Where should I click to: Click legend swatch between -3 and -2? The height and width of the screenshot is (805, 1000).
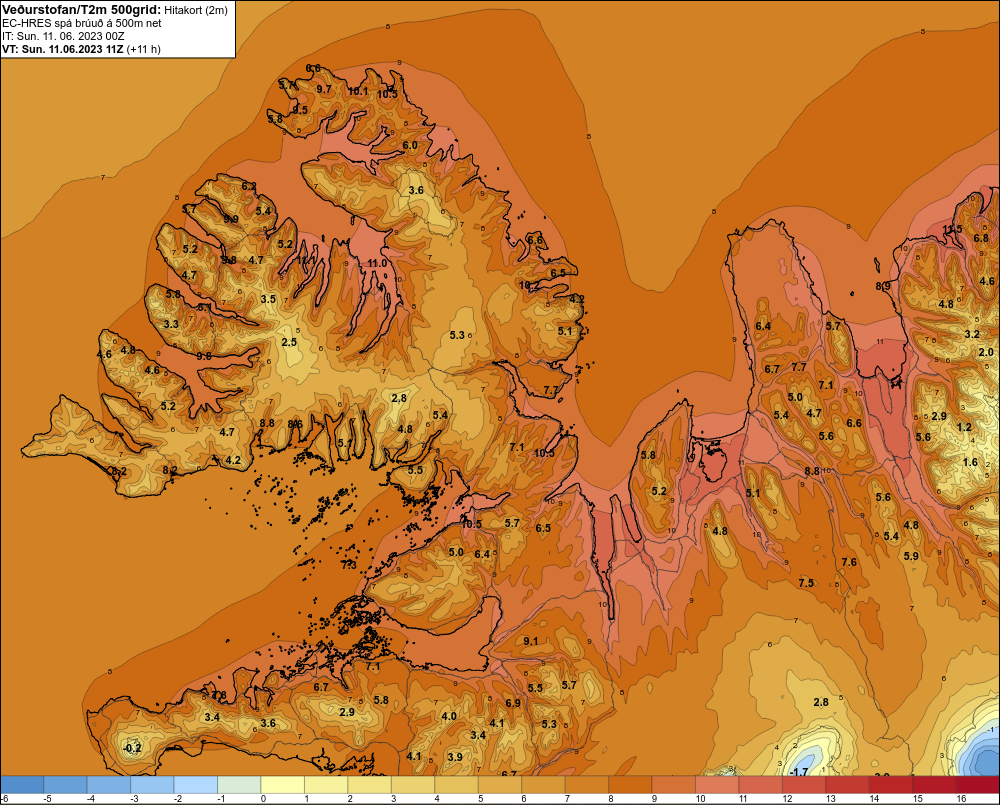152,785
